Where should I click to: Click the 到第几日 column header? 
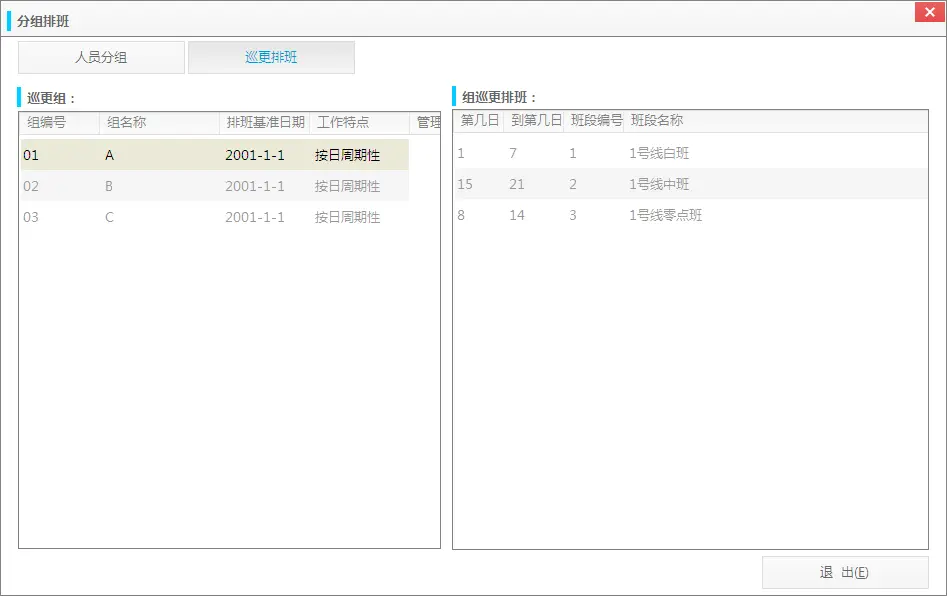535,121
